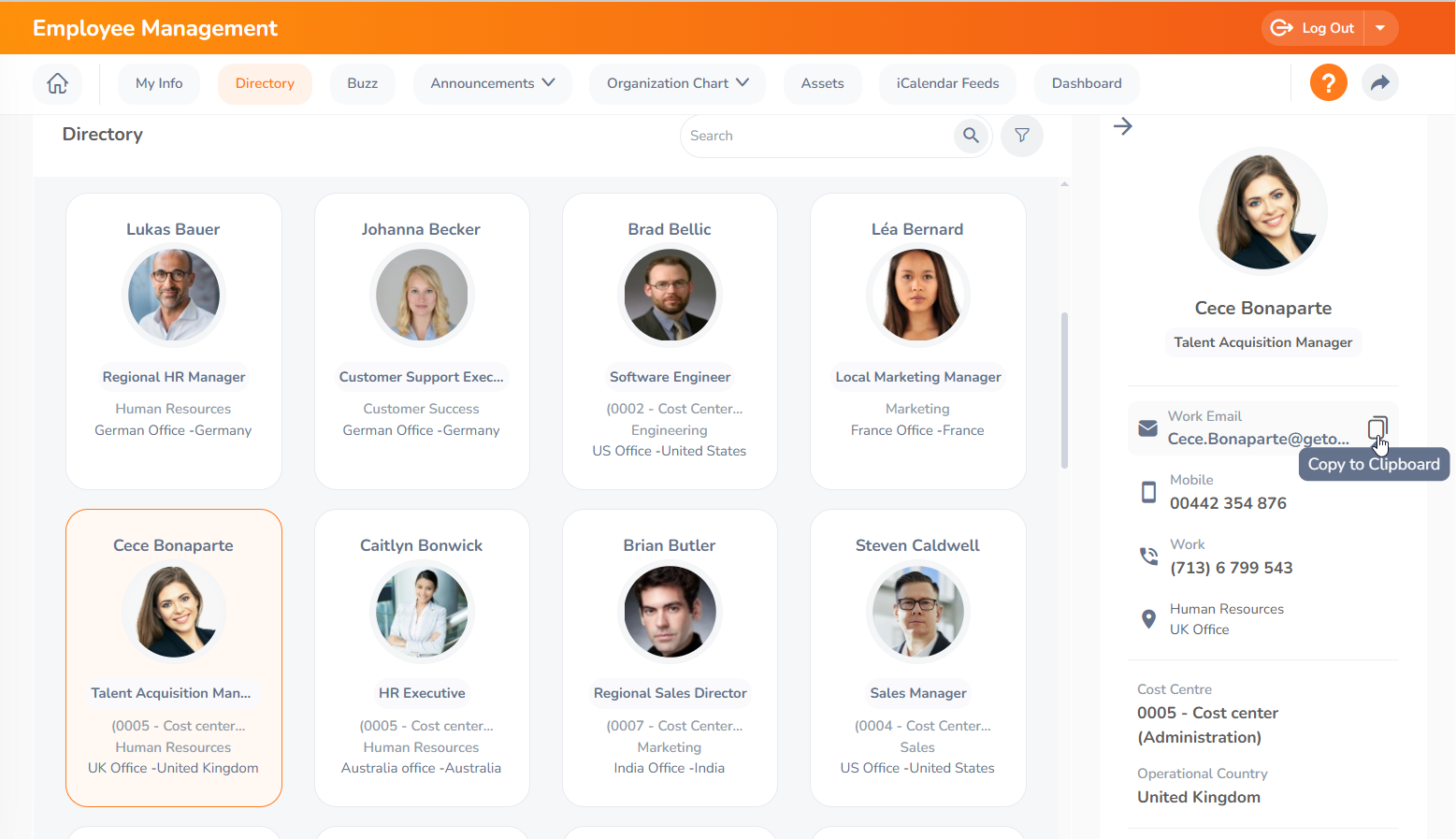
Task: Click Brad Bellic's profile photo
Action: (670, 296)
